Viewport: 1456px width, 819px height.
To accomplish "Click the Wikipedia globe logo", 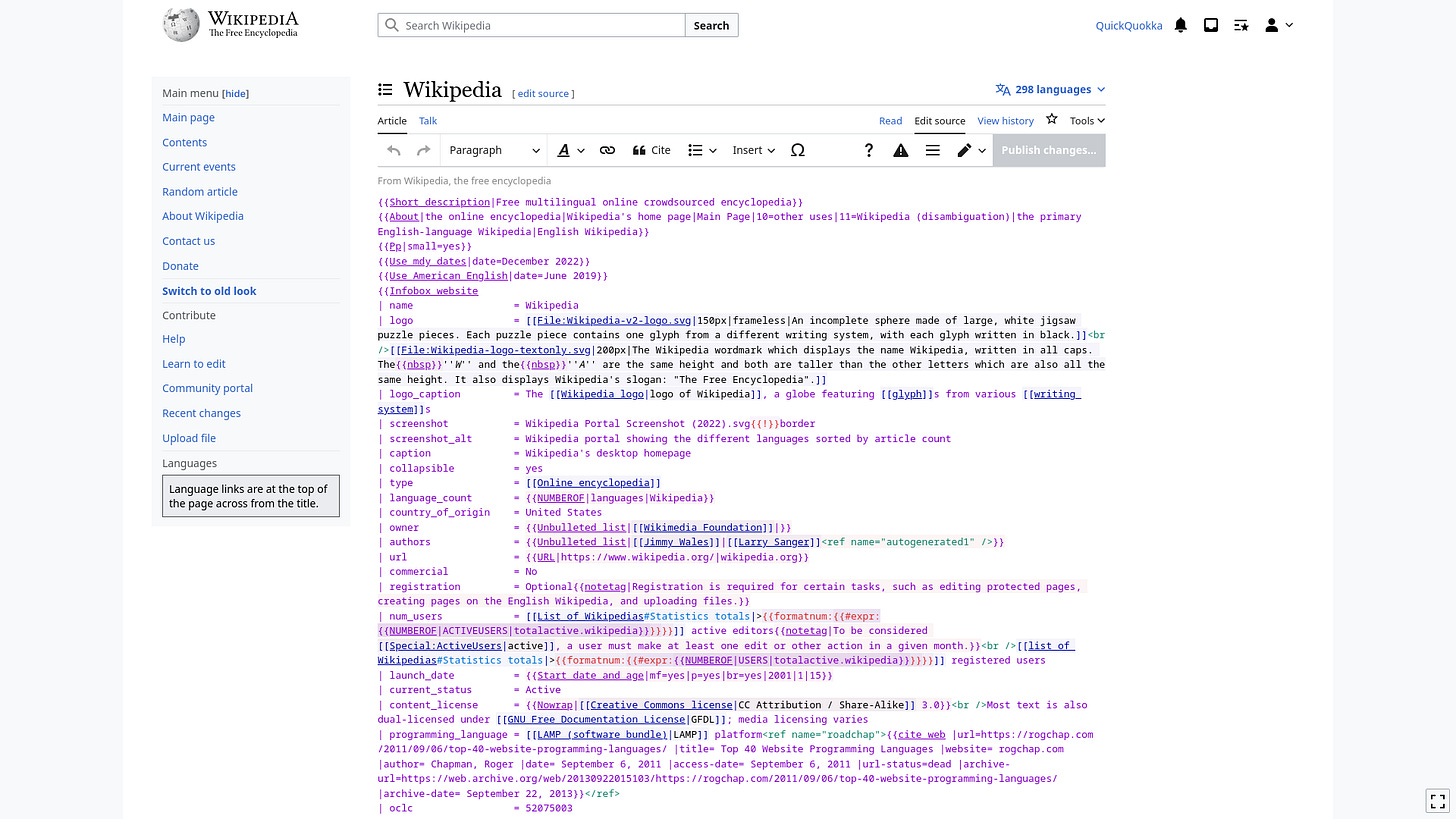I will pos(181,25).
